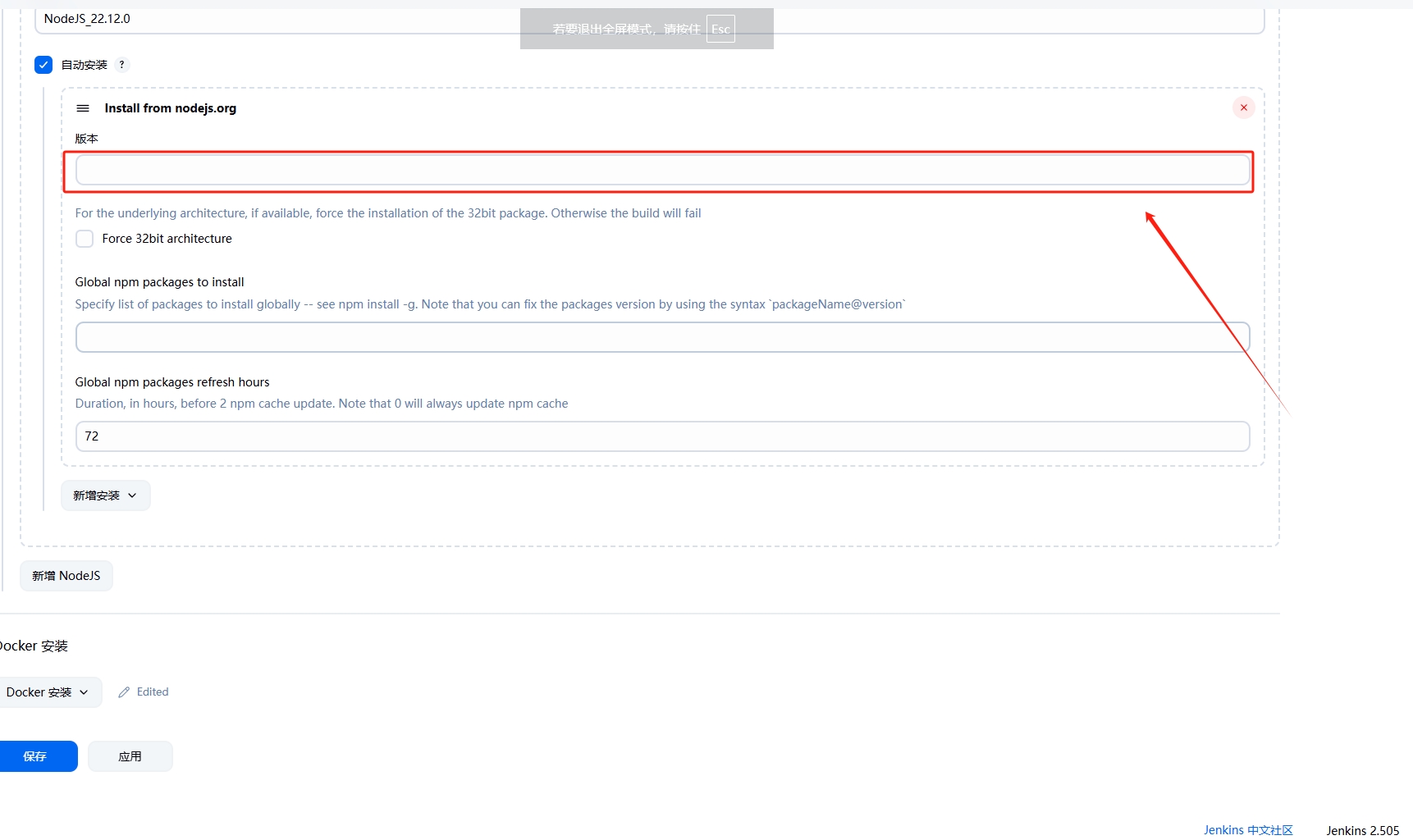
Task: Open the Docker 安装 dropdown button
Action: (x=48, y=692)
